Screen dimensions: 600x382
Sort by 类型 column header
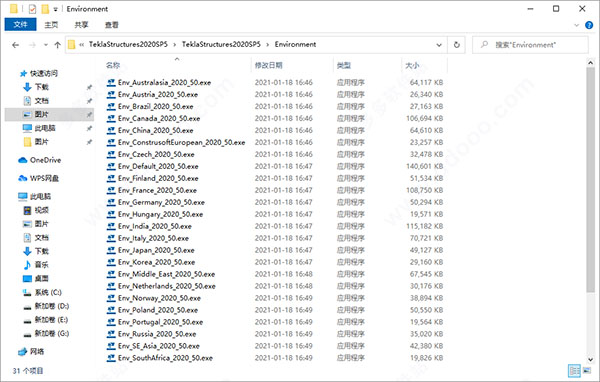click(x=344, y=65)
